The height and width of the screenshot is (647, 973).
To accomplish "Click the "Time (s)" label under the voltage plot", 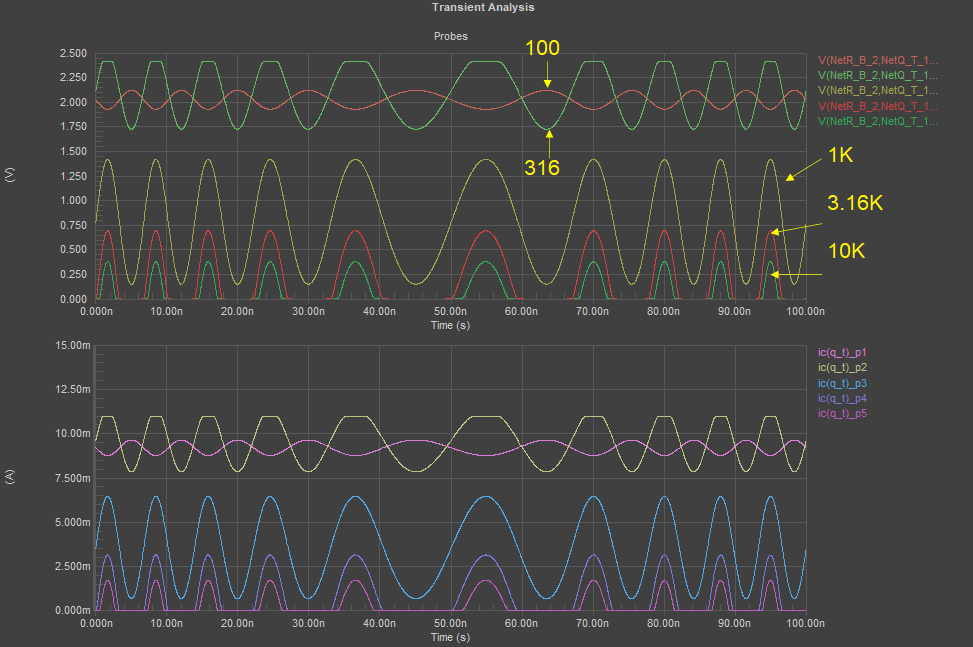I will click(450, 325).
